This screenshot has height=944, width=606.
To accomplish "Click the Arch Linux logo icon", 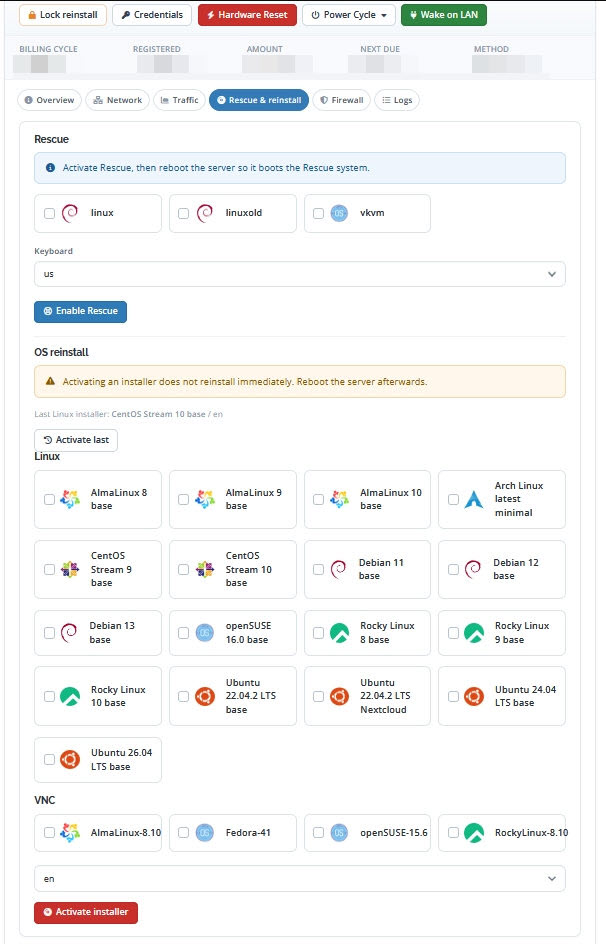I will (x=474, y=499).
